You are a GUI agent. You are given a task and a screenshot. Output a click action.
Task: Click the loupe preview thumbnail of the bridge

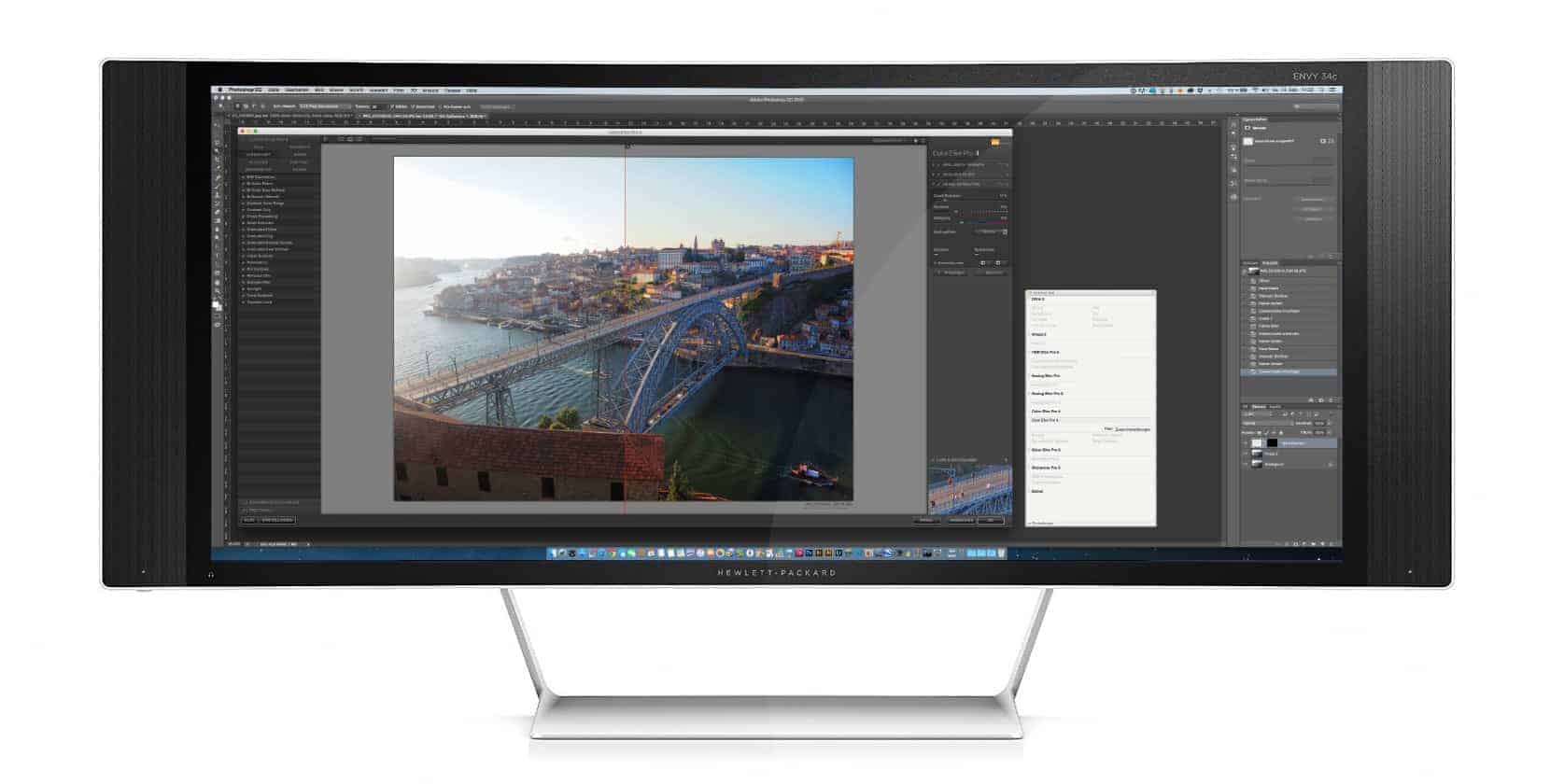pyautogui.click(x=969, y=490)
